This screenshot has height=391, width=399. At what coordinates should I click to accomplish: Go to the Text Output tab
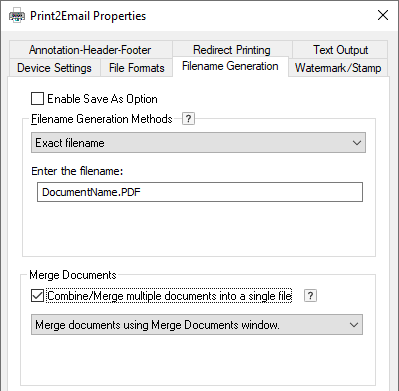340,50
